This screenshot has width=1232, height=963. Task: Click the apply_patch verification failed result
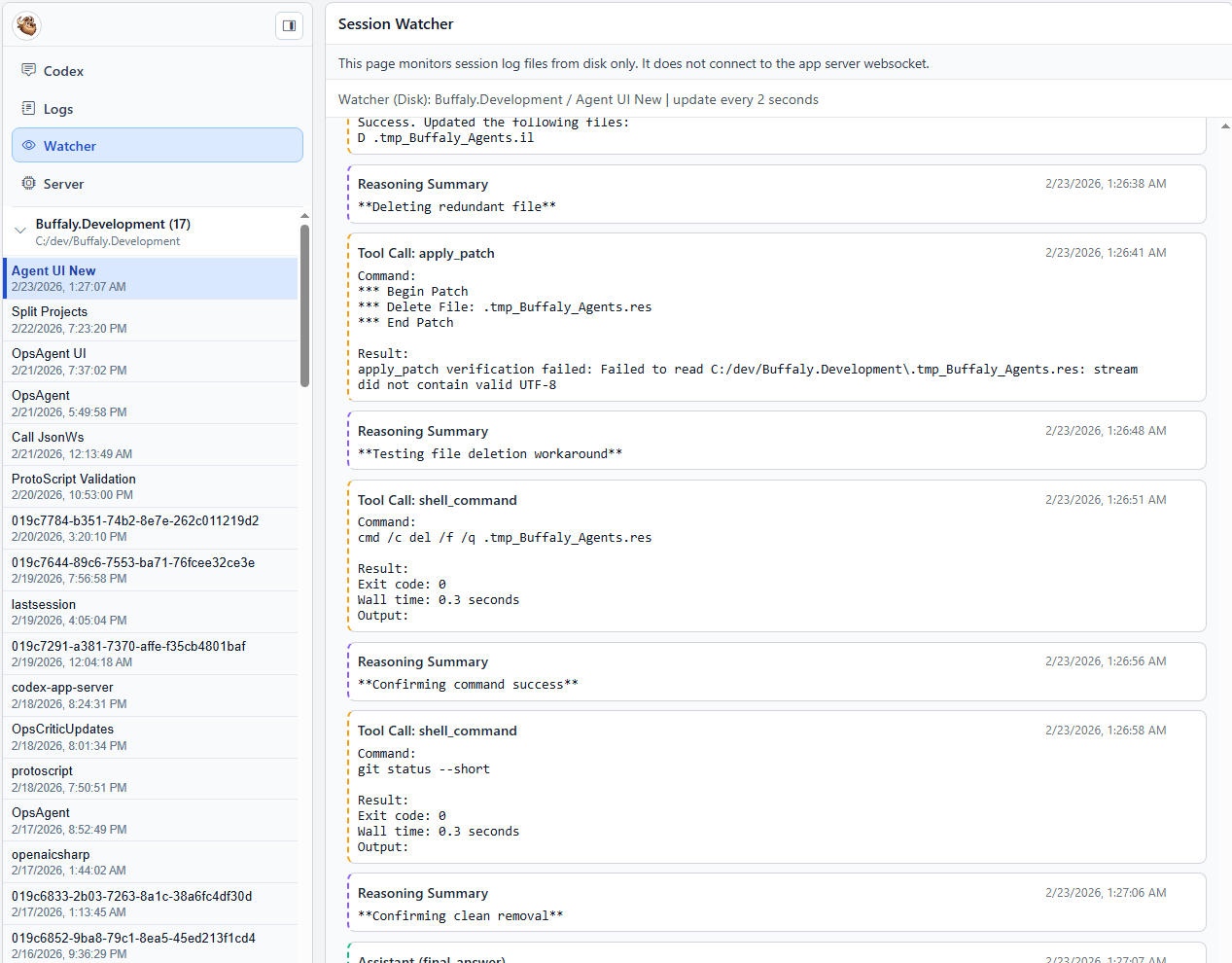(748, 376)
